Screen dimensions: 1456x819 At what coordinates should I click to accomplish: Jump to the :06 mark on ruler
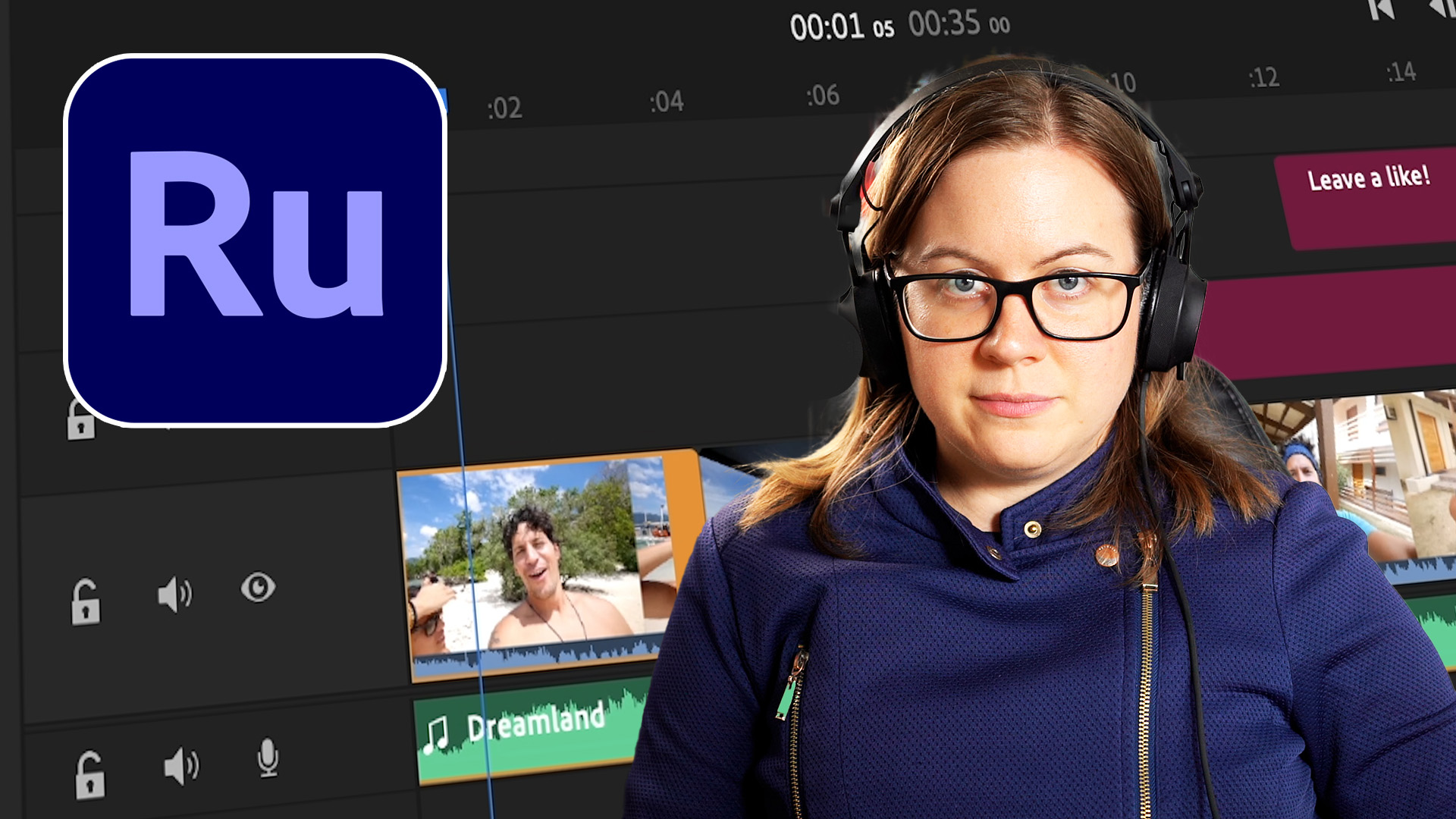823,96
